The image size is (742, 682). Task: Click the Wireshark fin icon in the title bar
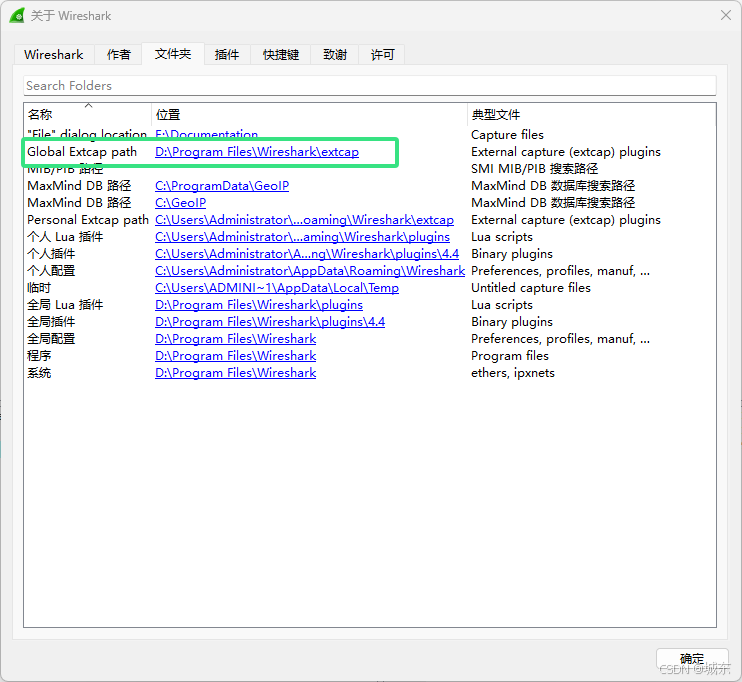(17, 16)
